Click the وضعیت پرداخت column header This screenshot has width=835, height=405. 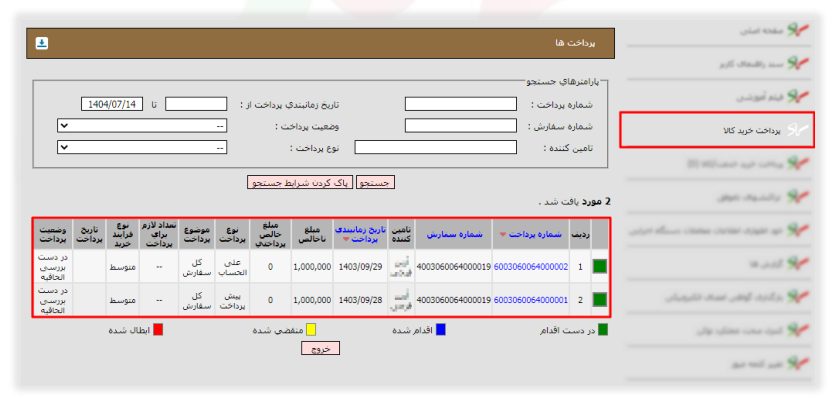pyautogui.click(x=53, y=234)
